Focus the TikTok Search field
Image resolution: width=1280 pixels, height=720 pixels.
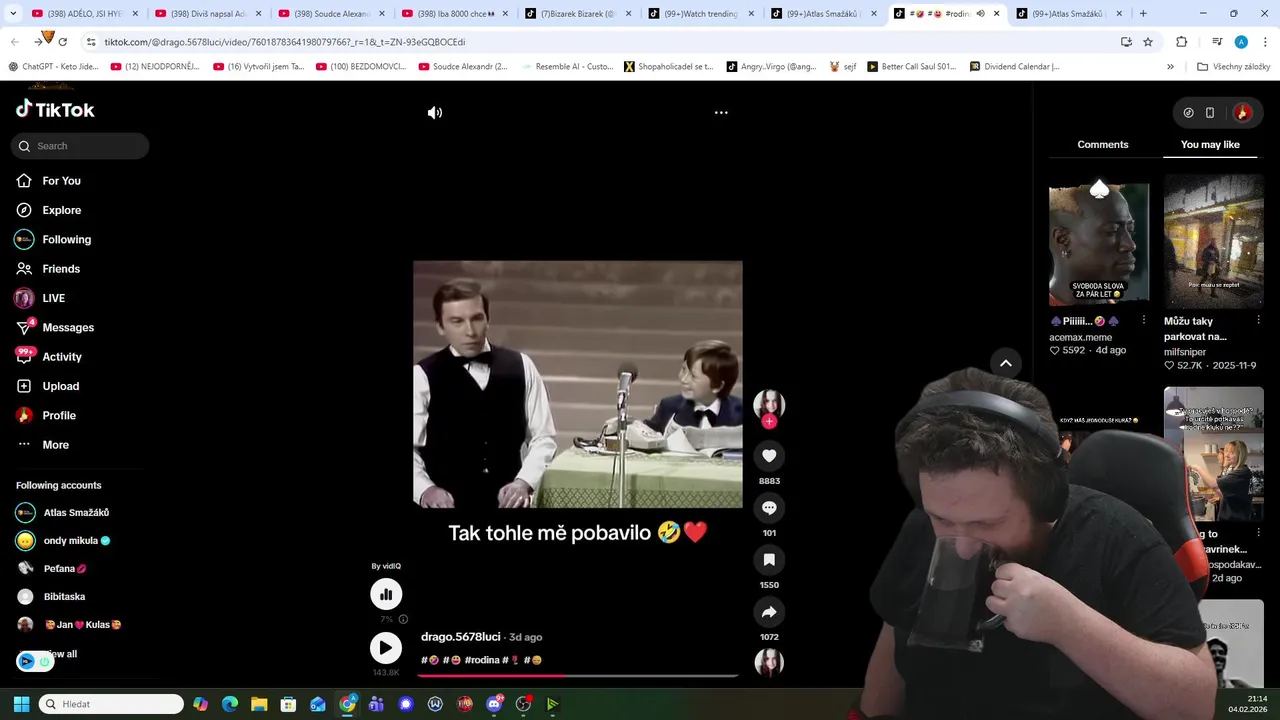[80, 146]
